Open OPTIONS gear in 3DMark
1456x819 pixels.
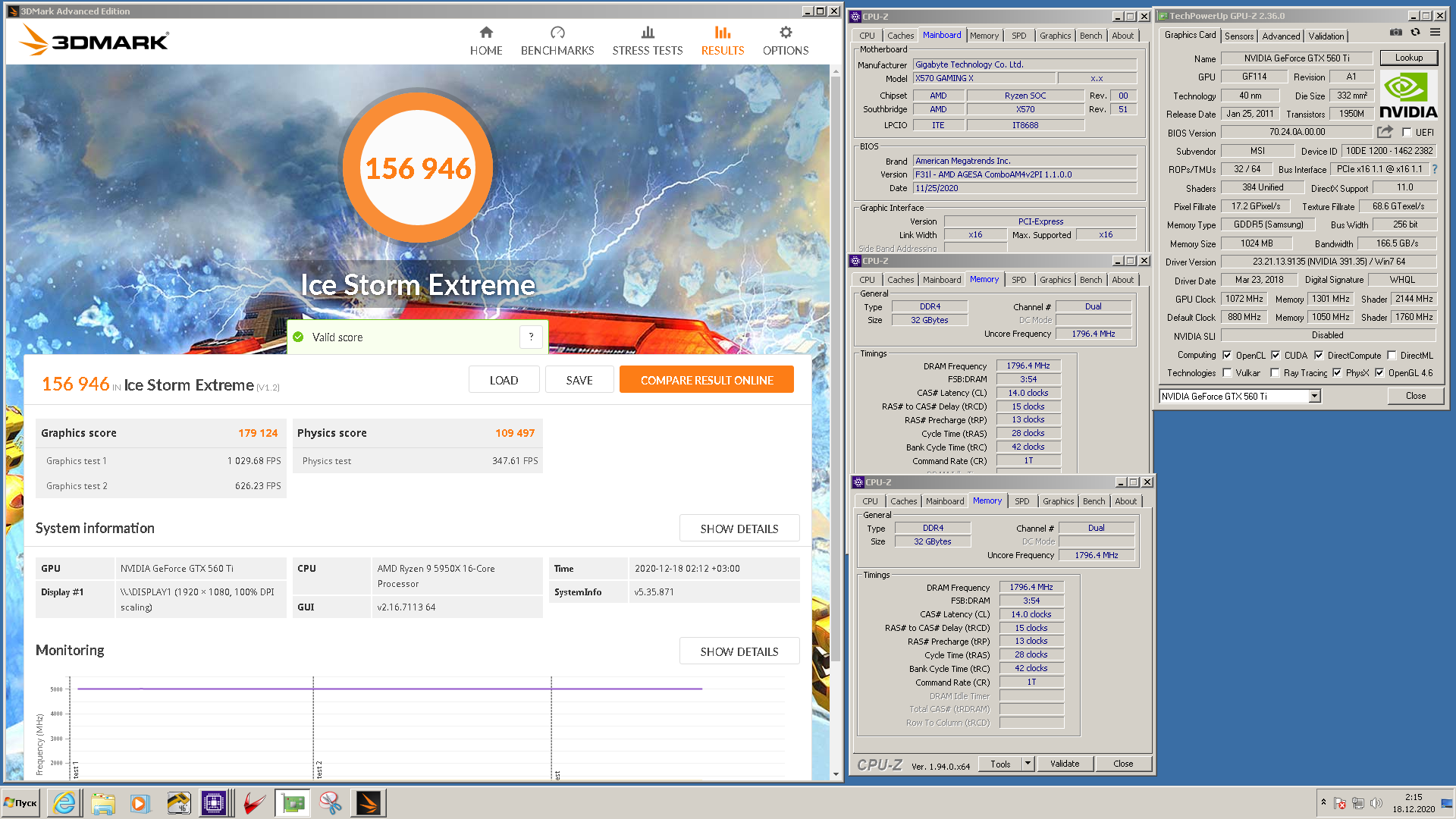786,40
